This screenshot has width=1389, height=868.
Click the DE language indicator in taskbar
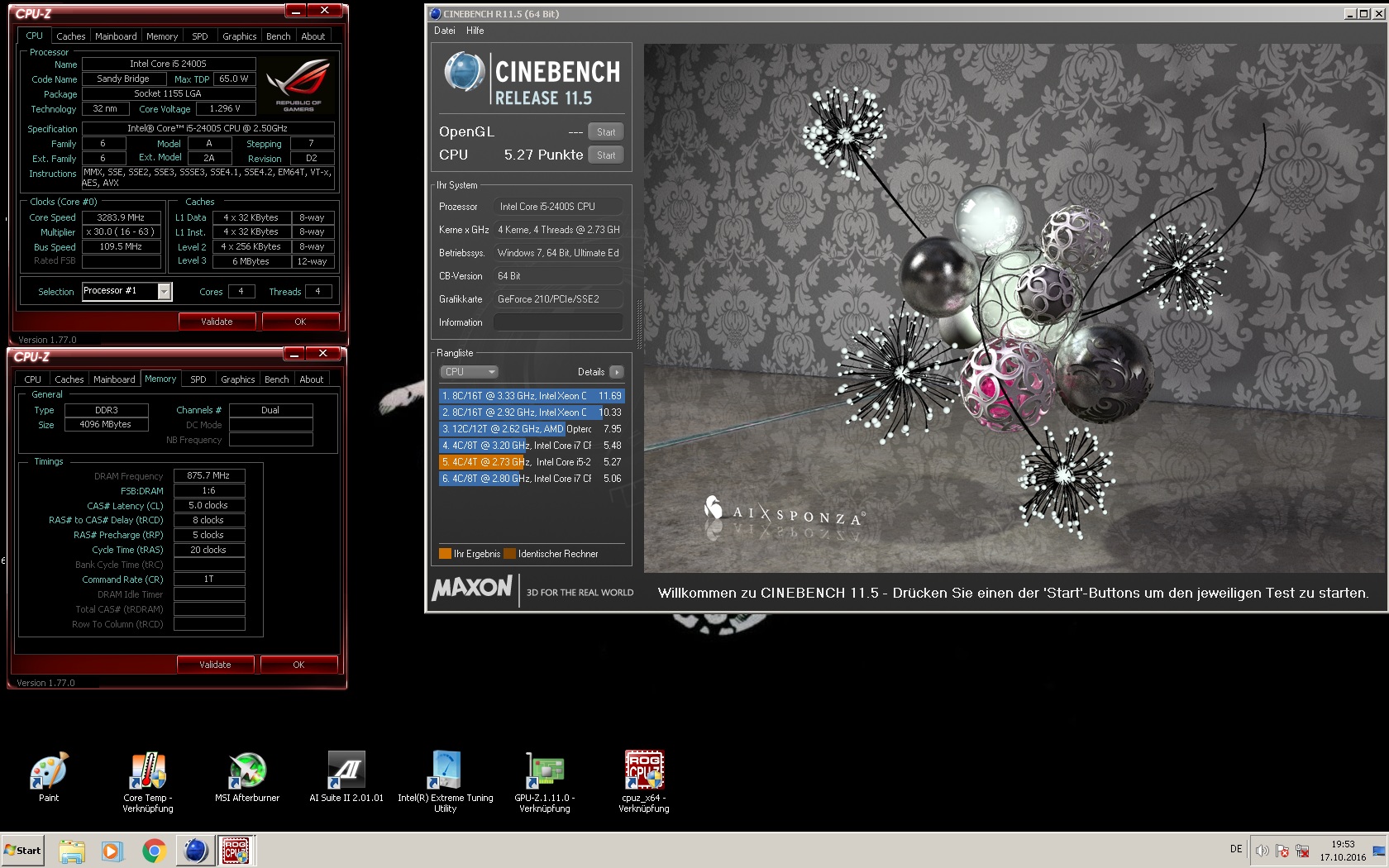click(x=1236, y=849)
